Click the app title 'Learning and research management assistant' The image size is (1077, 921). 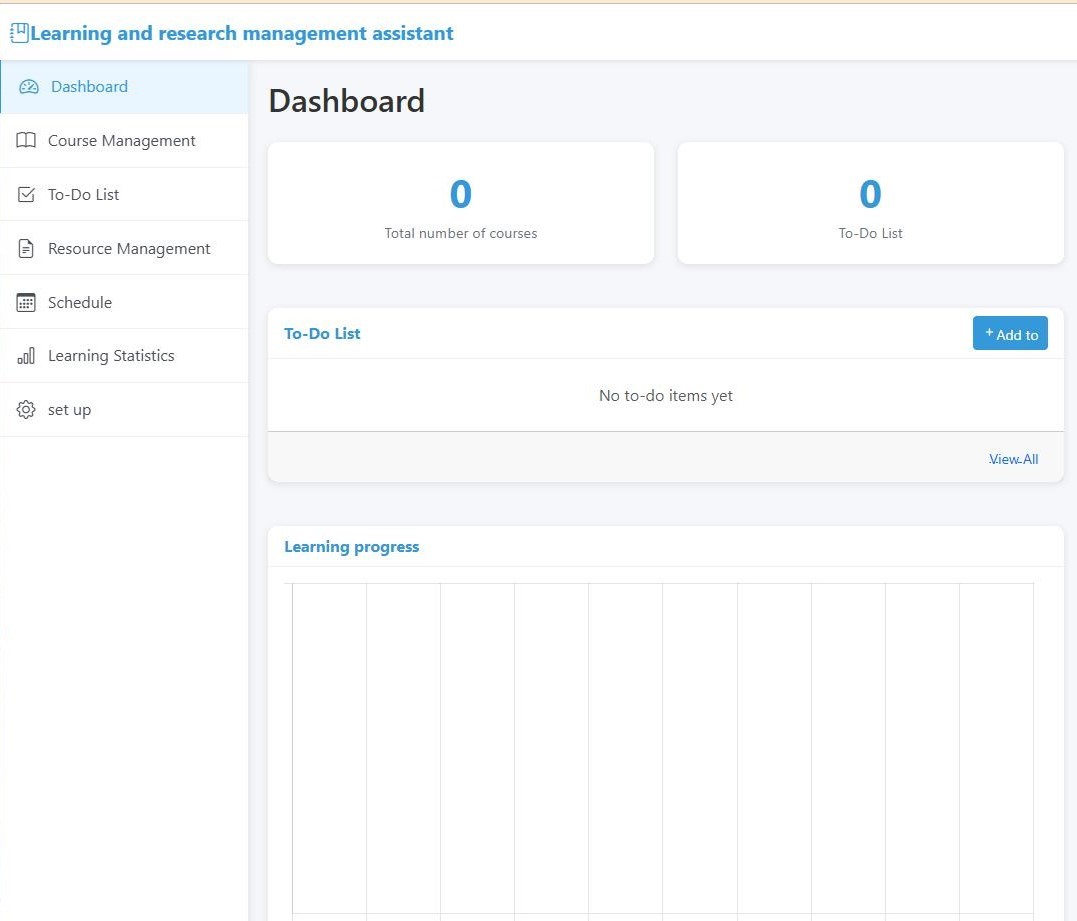click(242, 33)
